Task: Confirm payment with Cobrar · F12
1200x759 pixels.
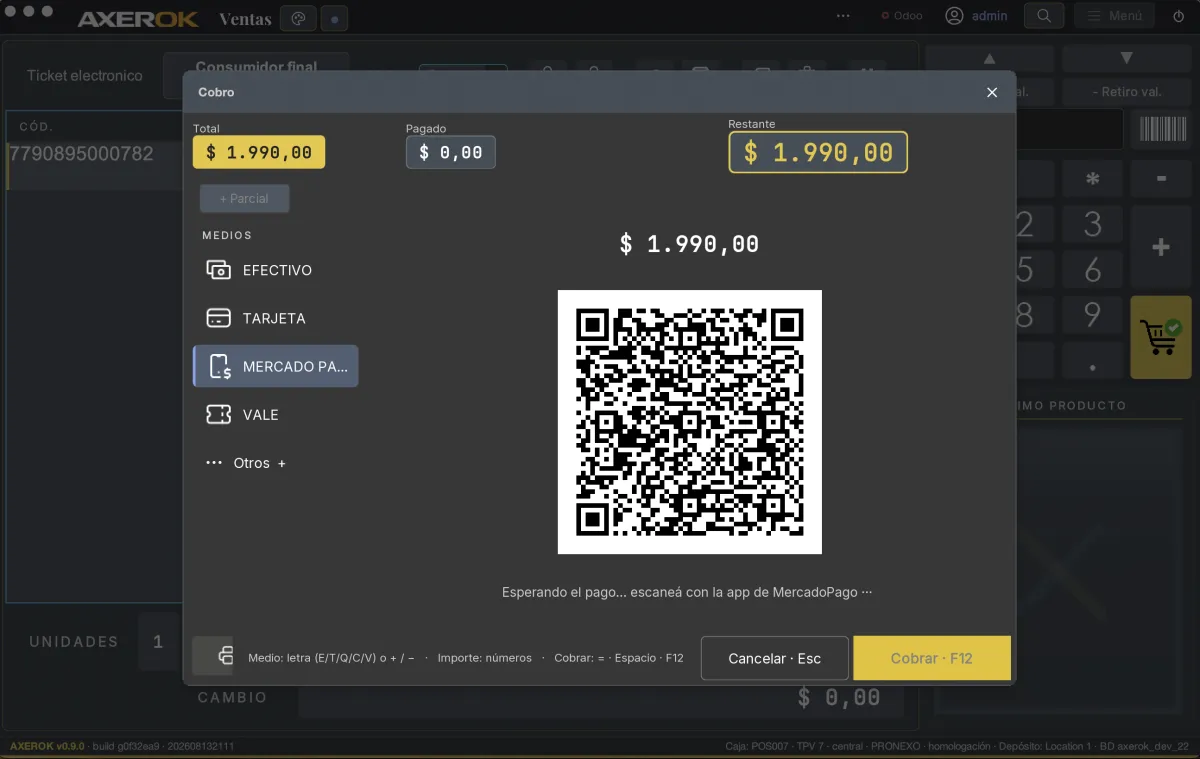Action: pyautogui.click(x=931, y=658)
